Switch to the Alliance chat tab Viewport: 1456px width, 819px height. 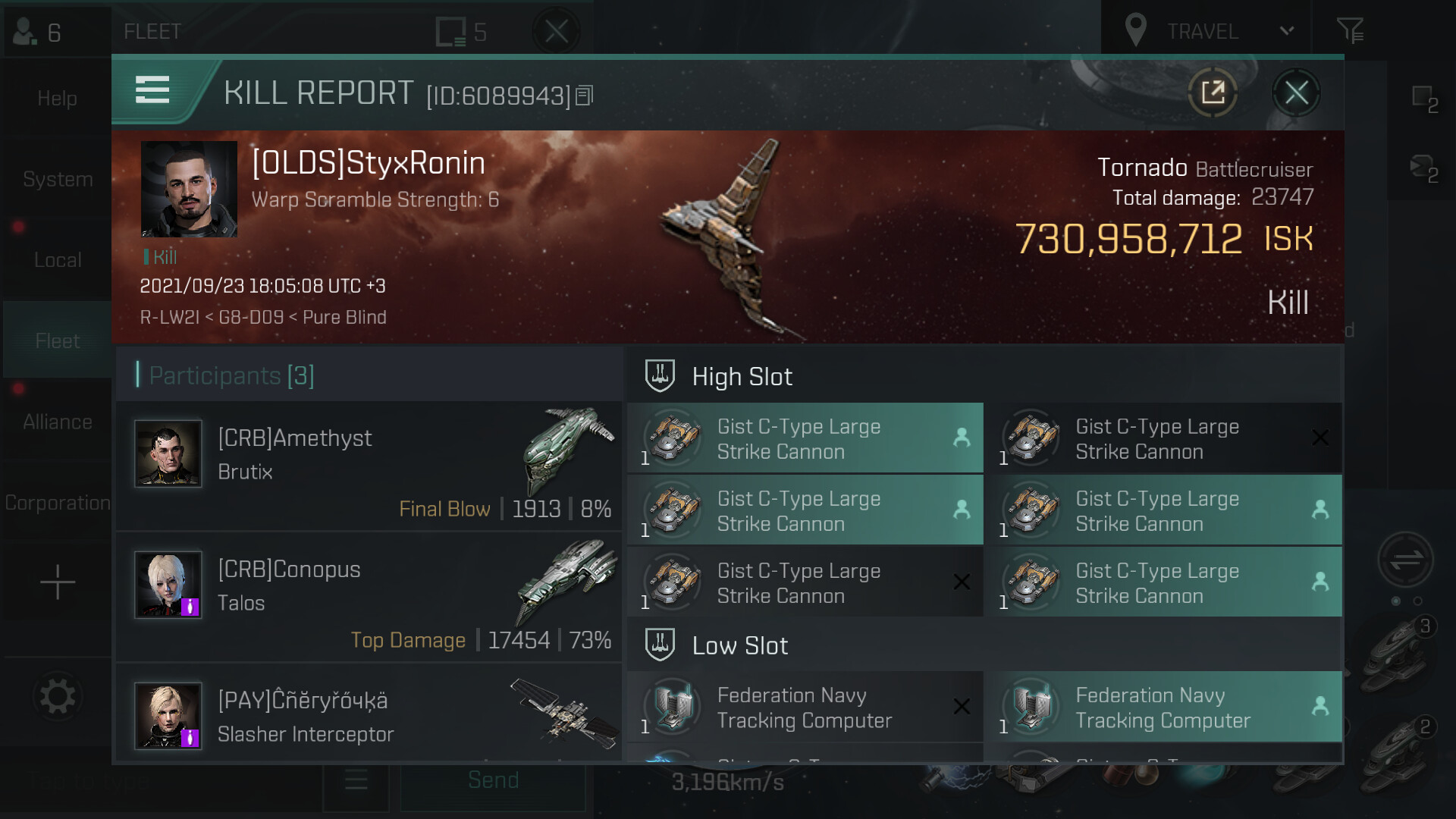(58, 422)
